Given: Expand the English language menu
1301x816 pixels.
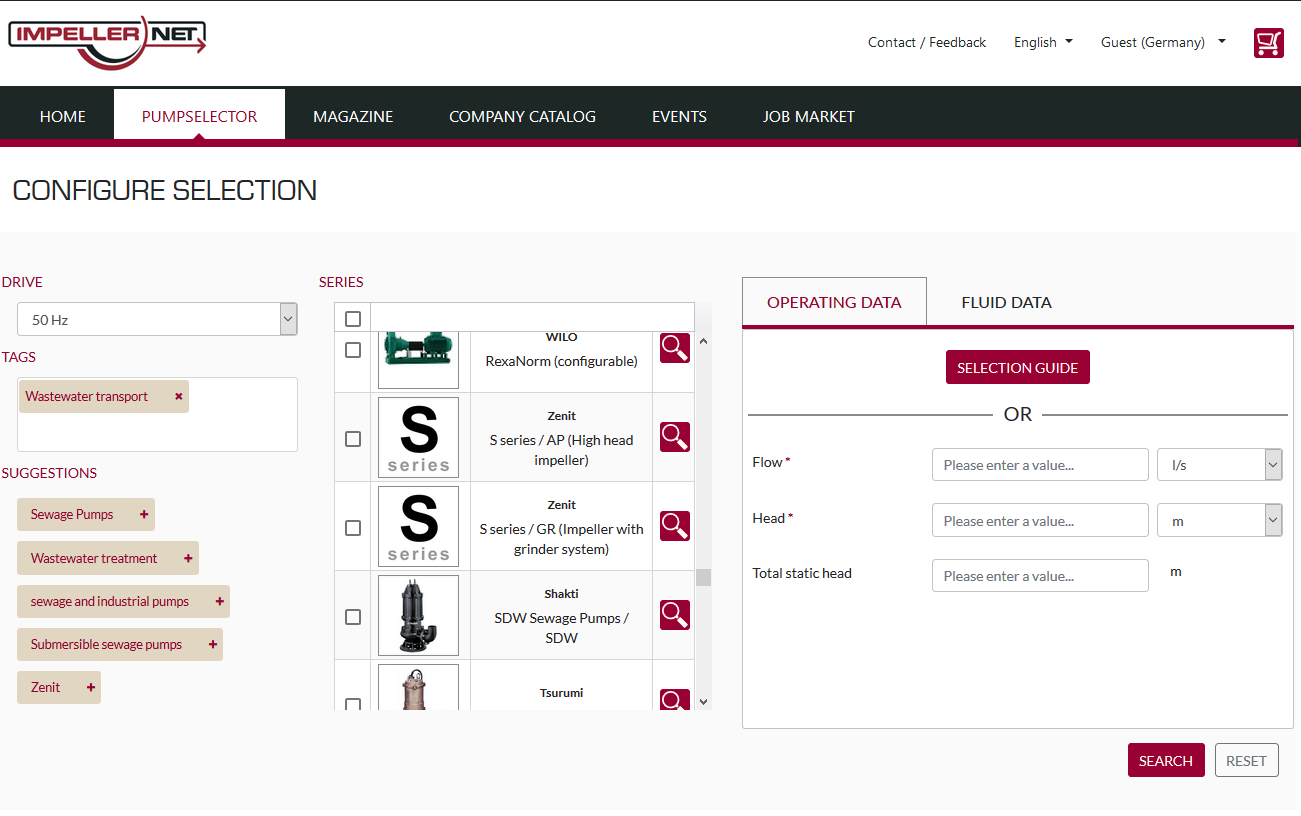Looking at the screenshot, I should (1043, 42).
